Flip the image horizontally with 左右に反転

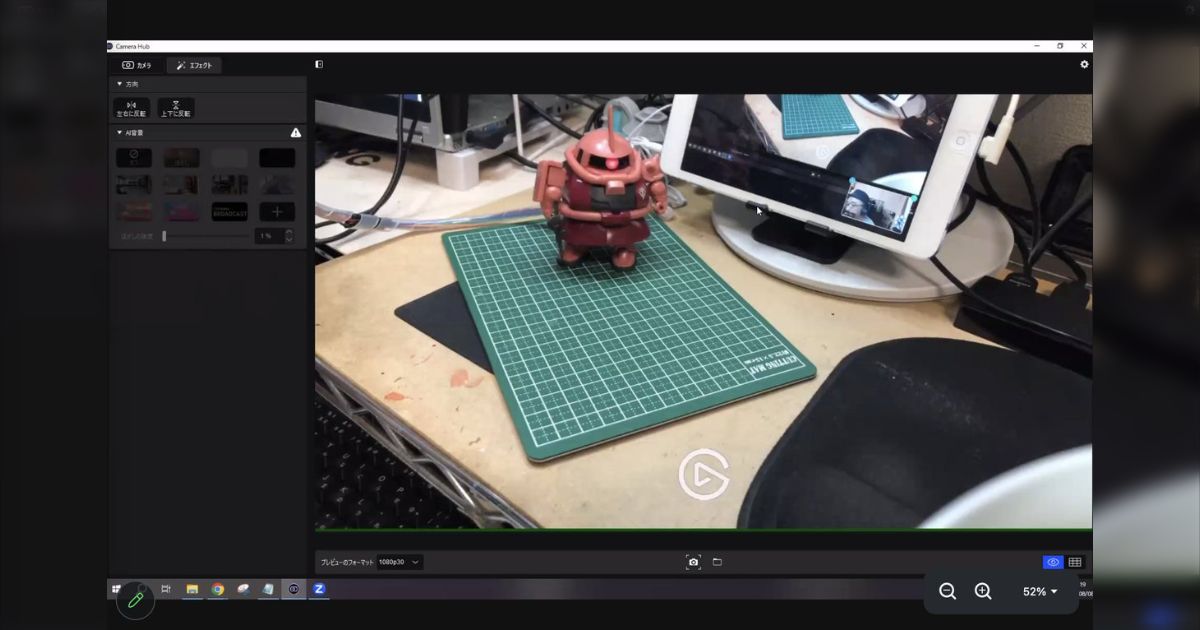[x=132, y=108]
